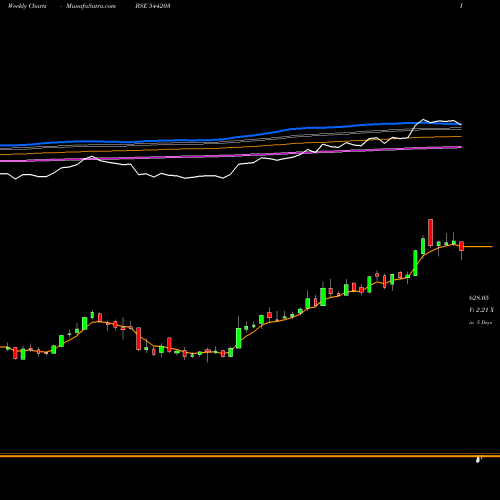The height and width of the screenshot is (500, 500).
Task: Click the "MunafaSutra.com" site label
Action: [91, 6]
